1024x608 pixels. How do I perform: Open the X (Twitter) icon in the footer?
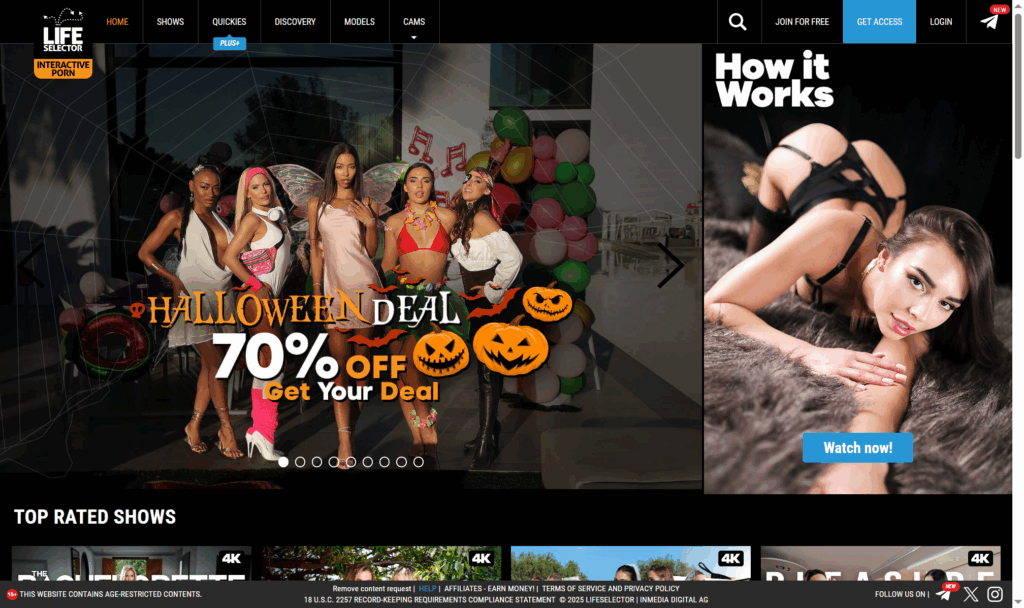pos(970,593)
